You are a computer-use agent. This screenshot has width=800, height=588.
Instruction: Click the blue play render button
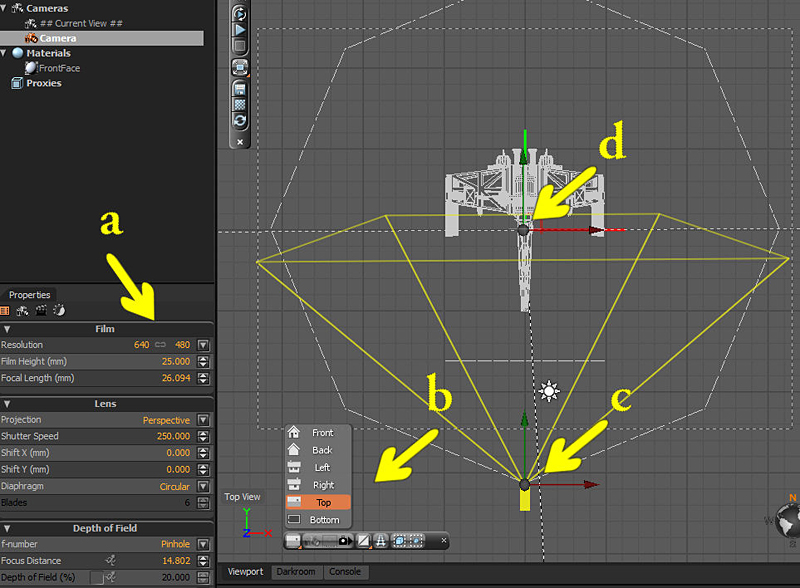point(240,30)
